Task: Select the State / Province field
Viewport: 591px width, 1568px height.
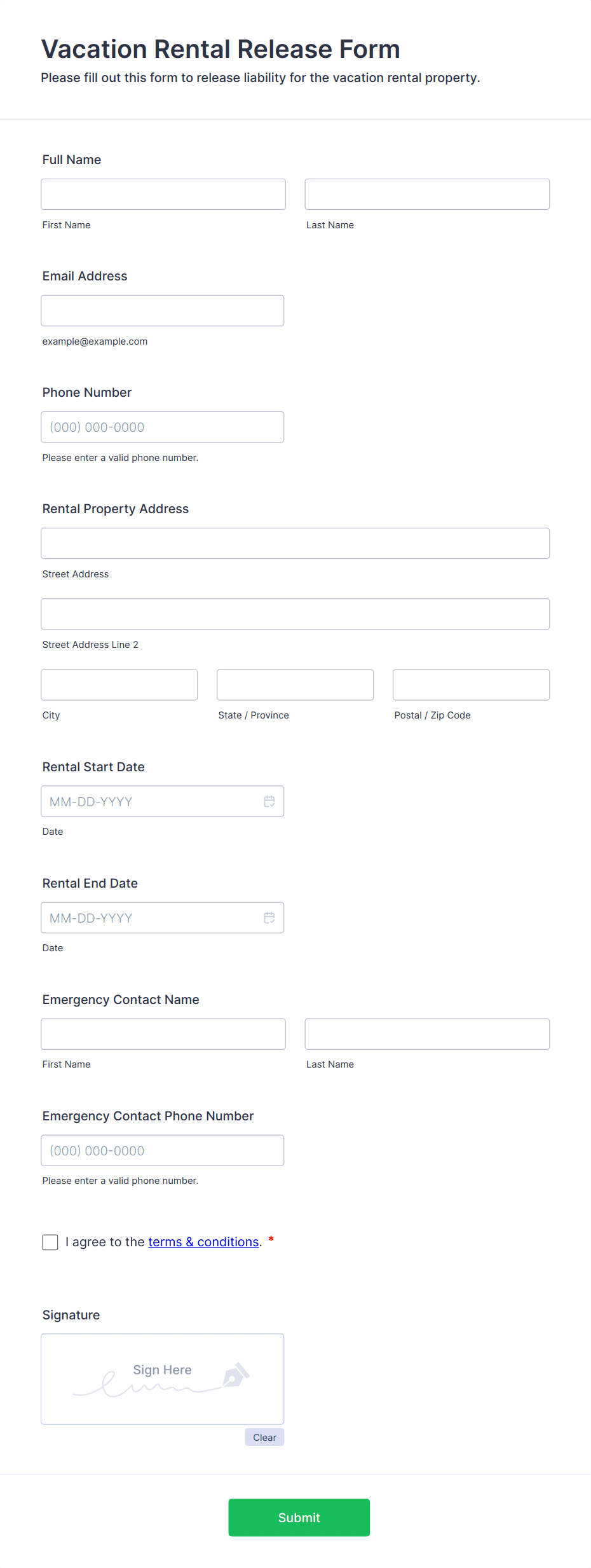Action: coord(295,685)
